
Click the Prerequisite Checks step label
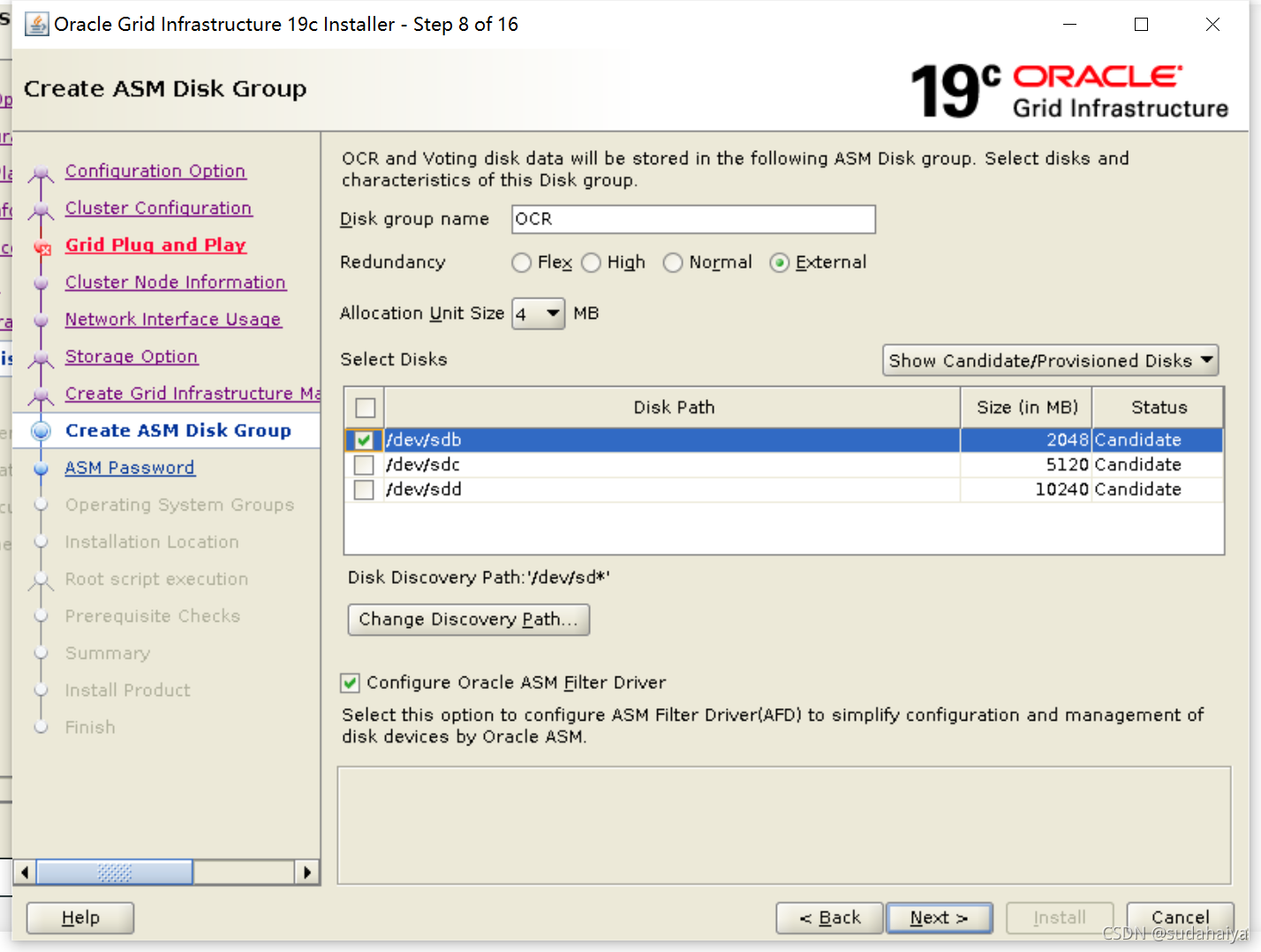(x=153, y=616)
